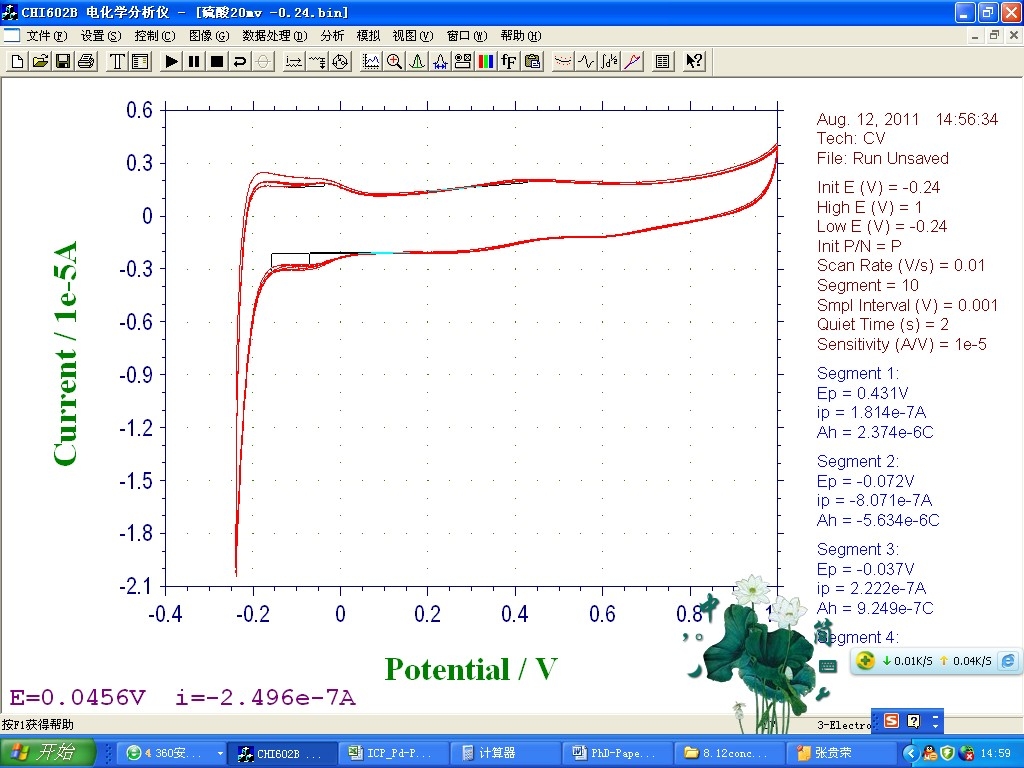Stop the experiment with the square button
This screenshot has width=1024, height=768.
pos(216,62)
